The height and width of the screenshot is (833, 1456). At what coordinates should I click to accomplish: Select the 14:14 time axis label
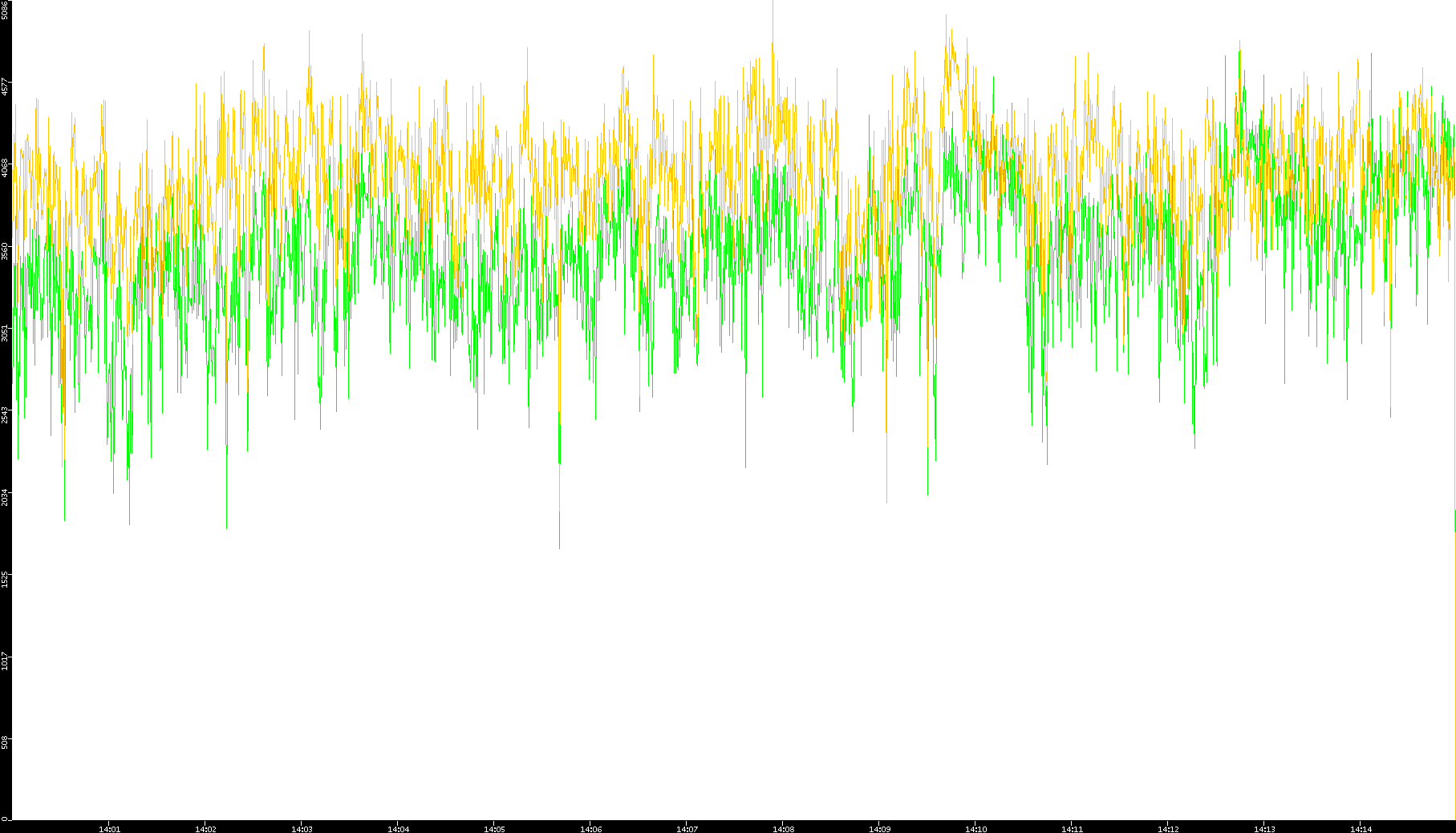(x=1361, y=829)
